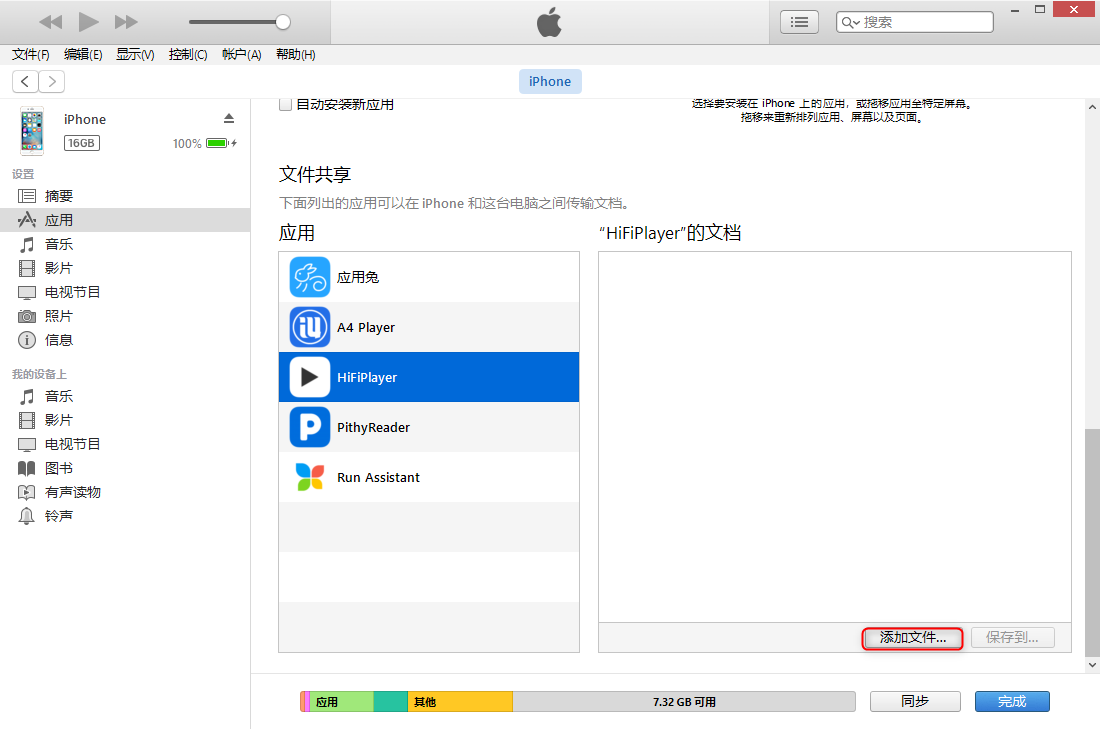Click the search input field
1100x729 pixels.
click(x=915, y=22)
